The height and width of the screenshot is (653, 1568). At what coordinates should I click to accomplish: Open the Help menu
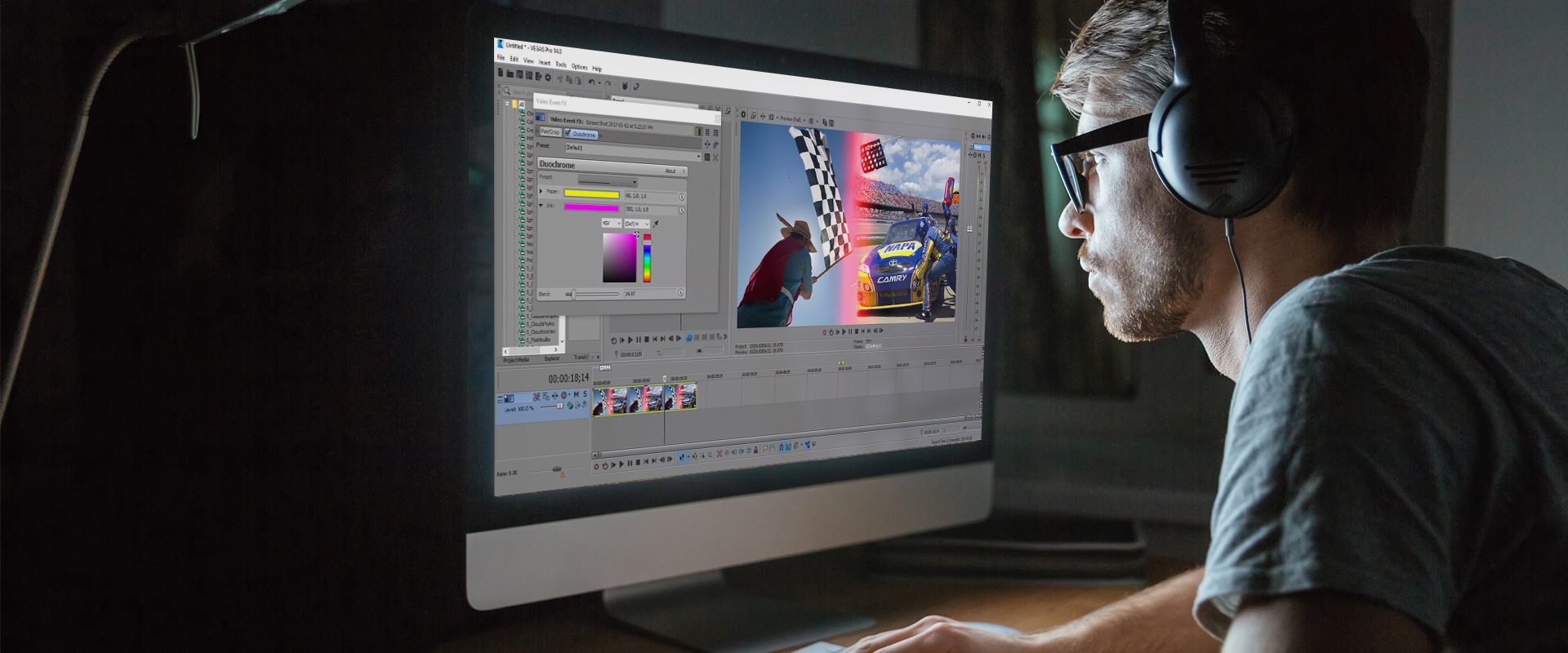[x=597, y=69]
